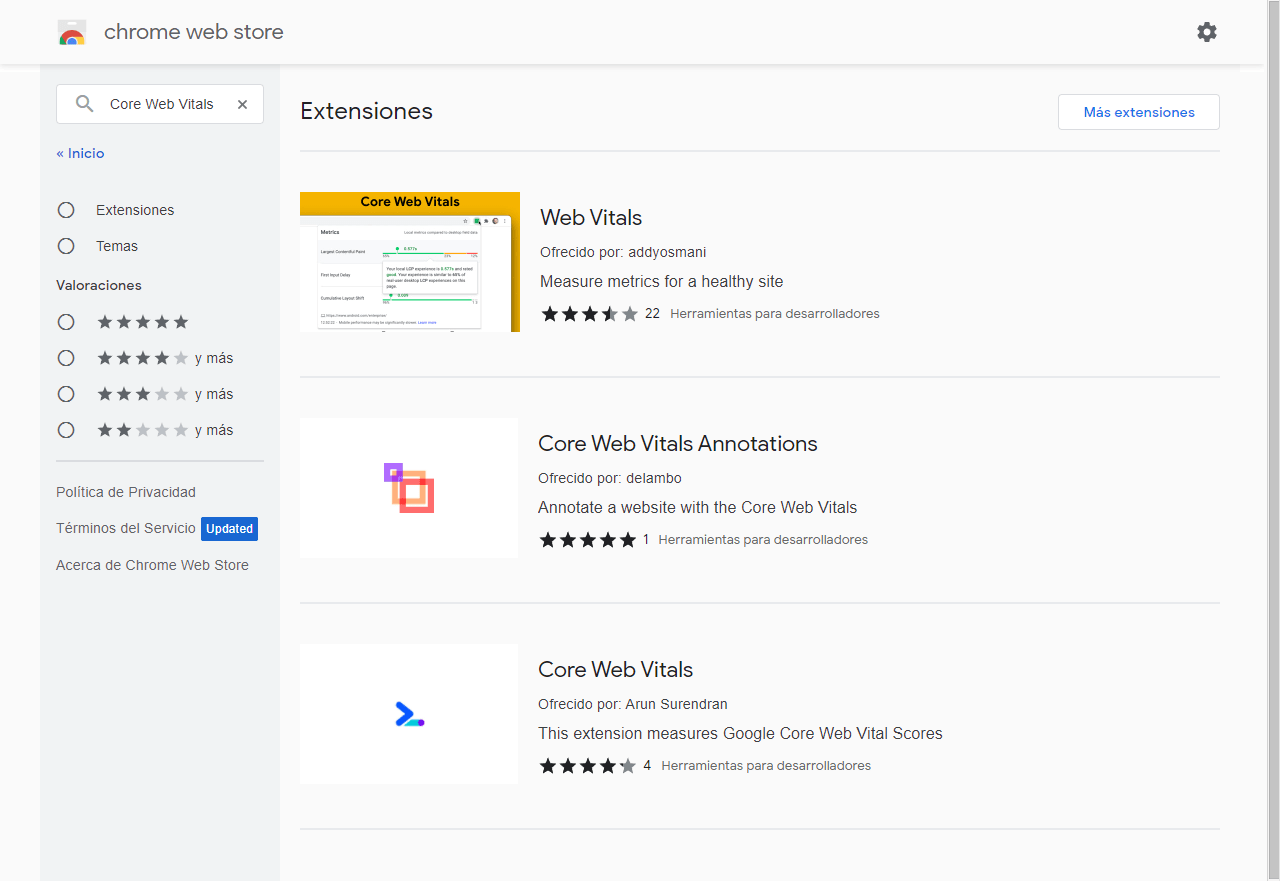Select the Extensiones filter radio button
This screenshot has width=1280, height=881.
65,210
